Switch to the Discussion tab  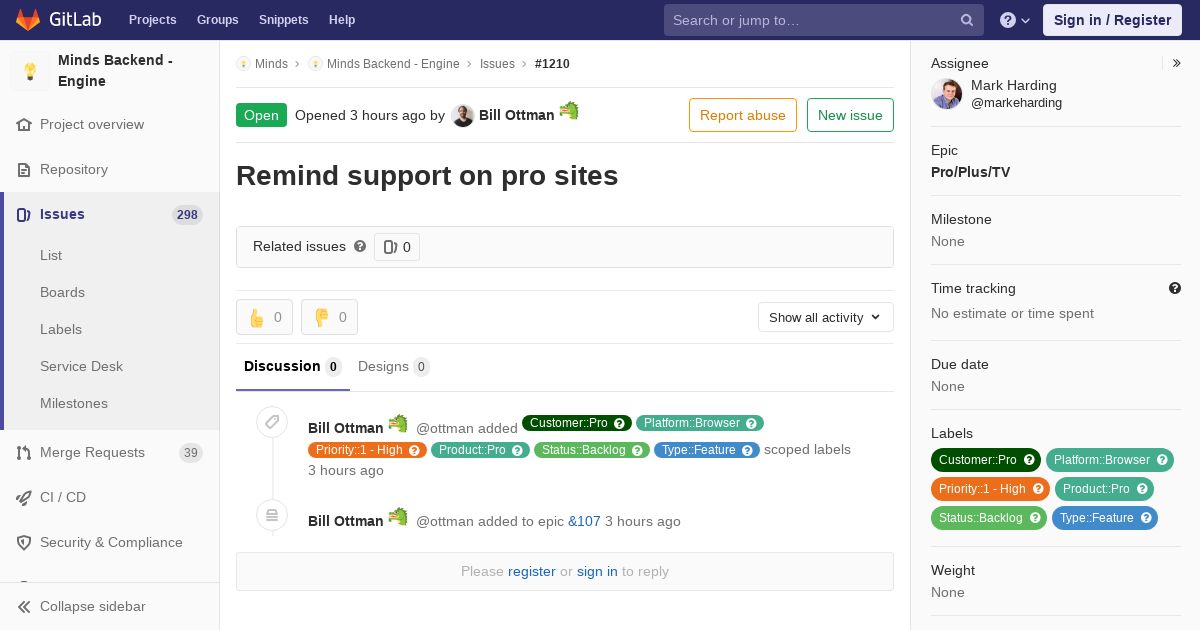[x=293, y=366]
